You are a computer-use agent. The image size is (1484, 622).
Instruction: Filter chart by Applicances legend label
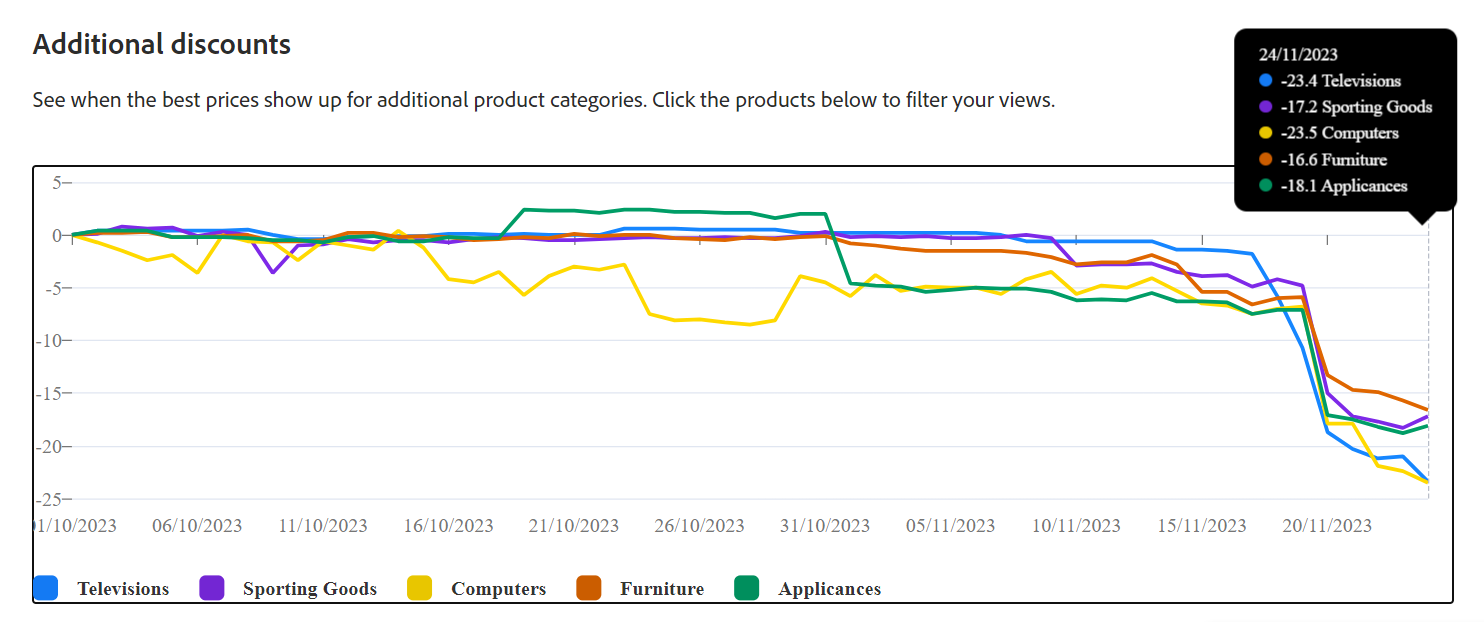pyautogui.click(x=830, y=589)
